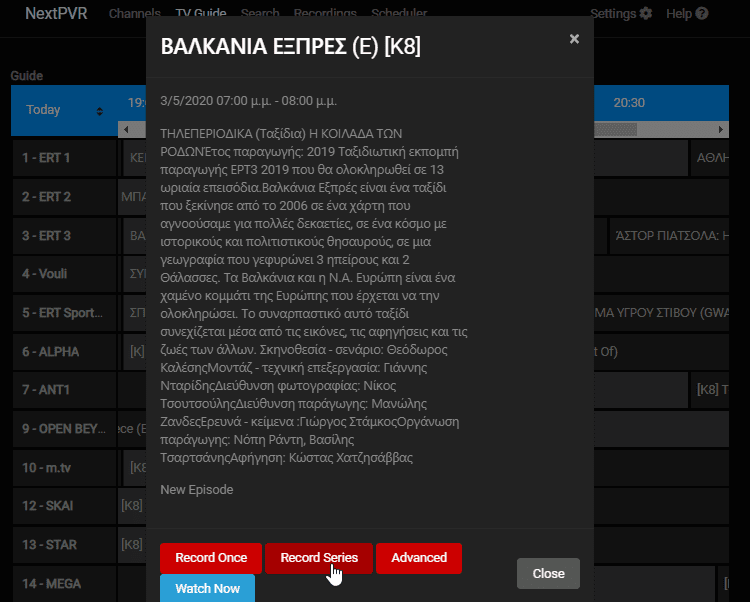Screen dimensions: 750x602
Task: Go to the Channels menu item
Action: (x=134, y=13)
